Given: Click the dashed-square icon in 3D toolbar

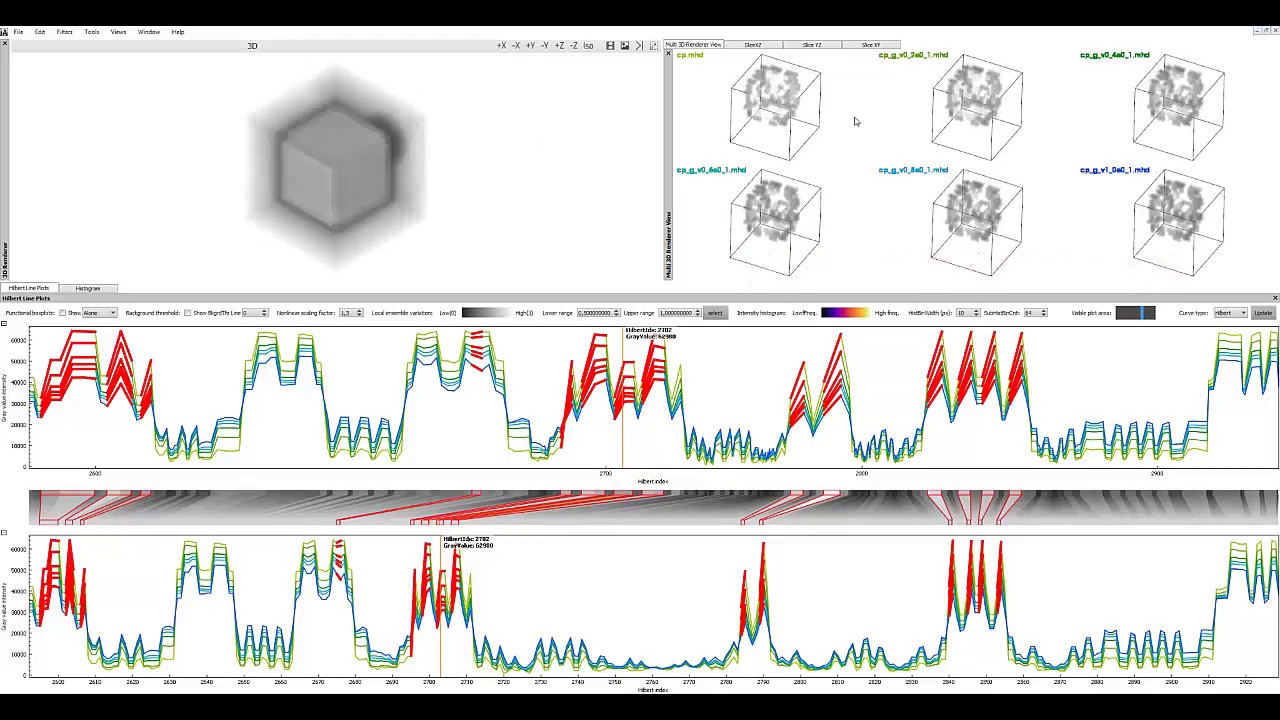Looking at the screenshot, I should pos(654,45).
